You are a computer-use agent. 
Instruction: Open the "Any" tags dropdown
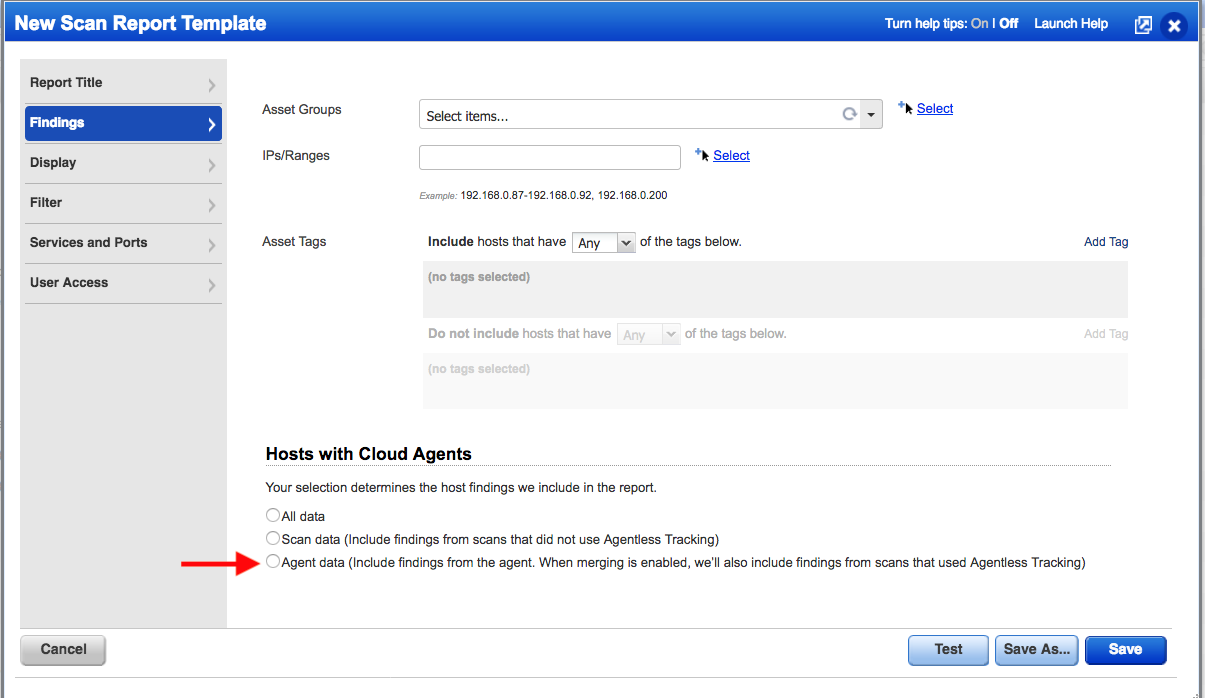(603, 241)
